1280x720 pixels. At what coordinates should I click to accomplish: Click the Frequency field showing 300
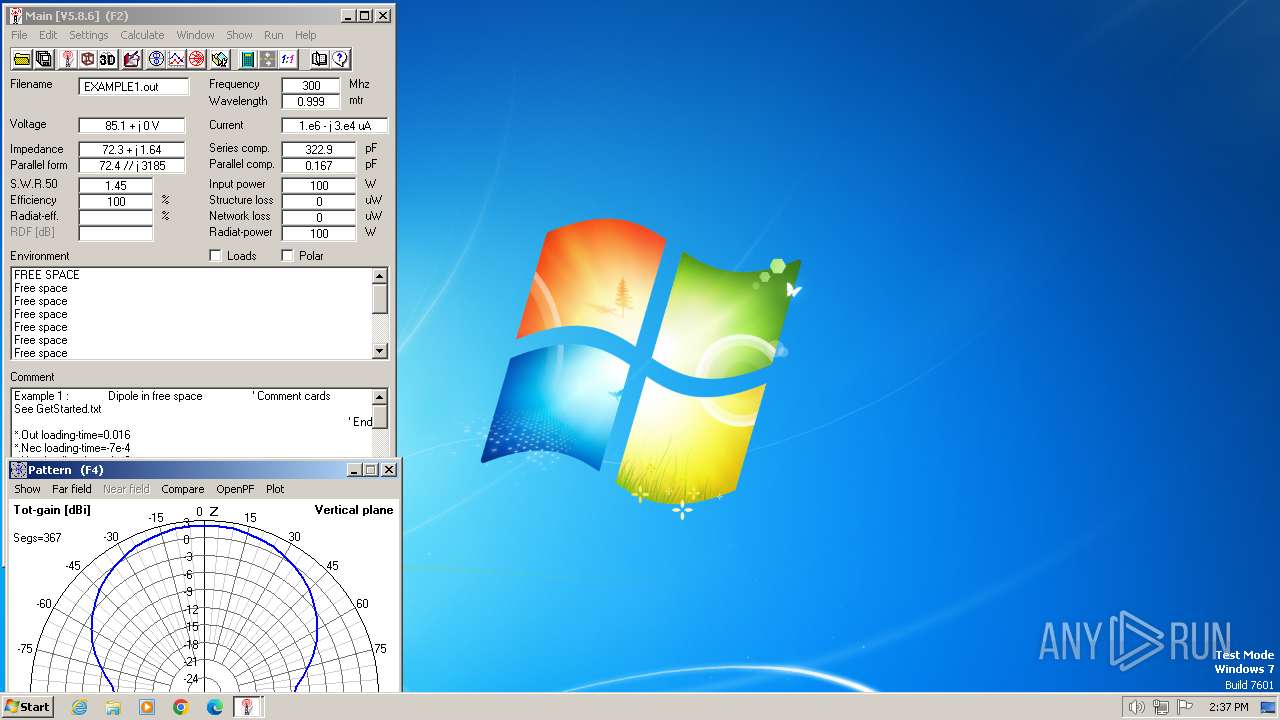[311, 86]
